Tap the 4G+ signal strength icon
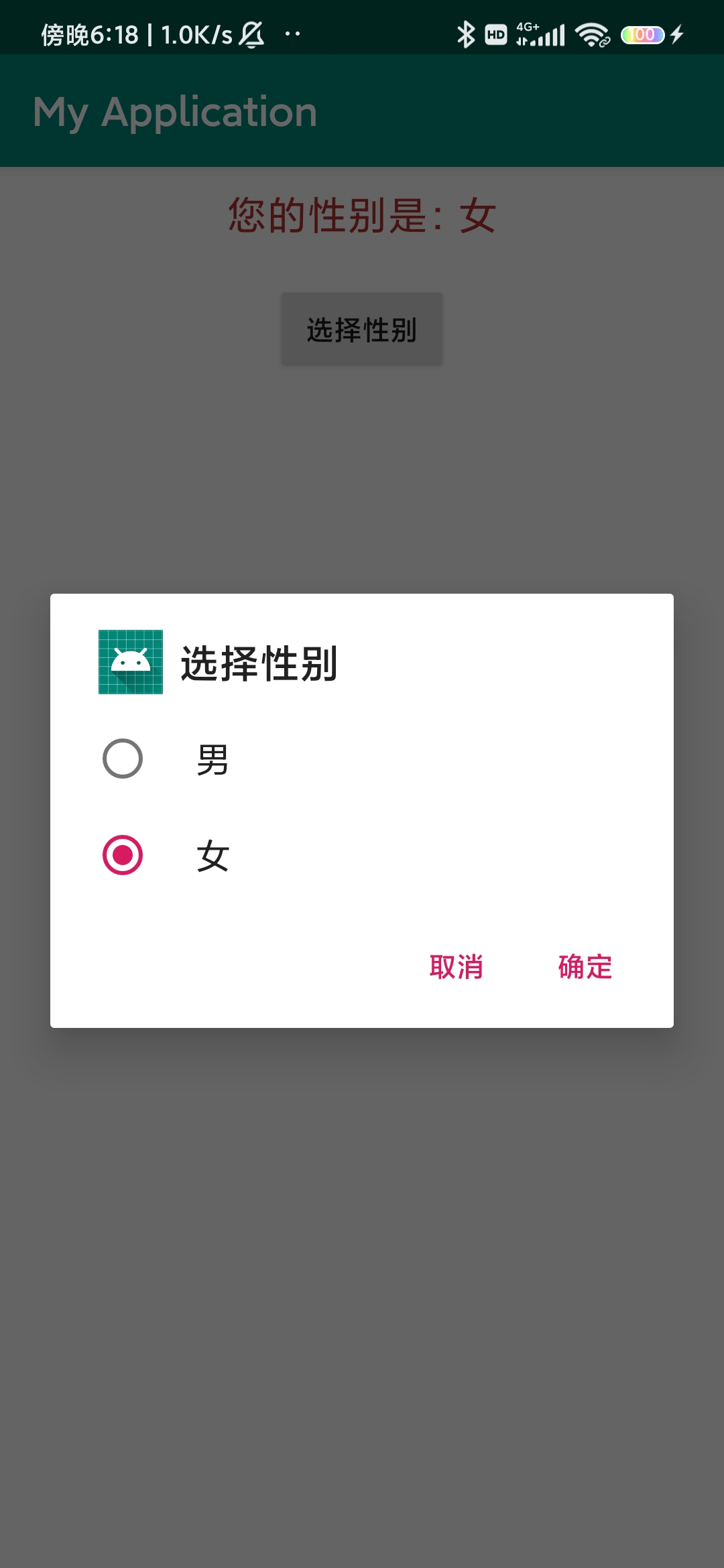This screenshot has width=724, height=1568. [x=540, y=34]
